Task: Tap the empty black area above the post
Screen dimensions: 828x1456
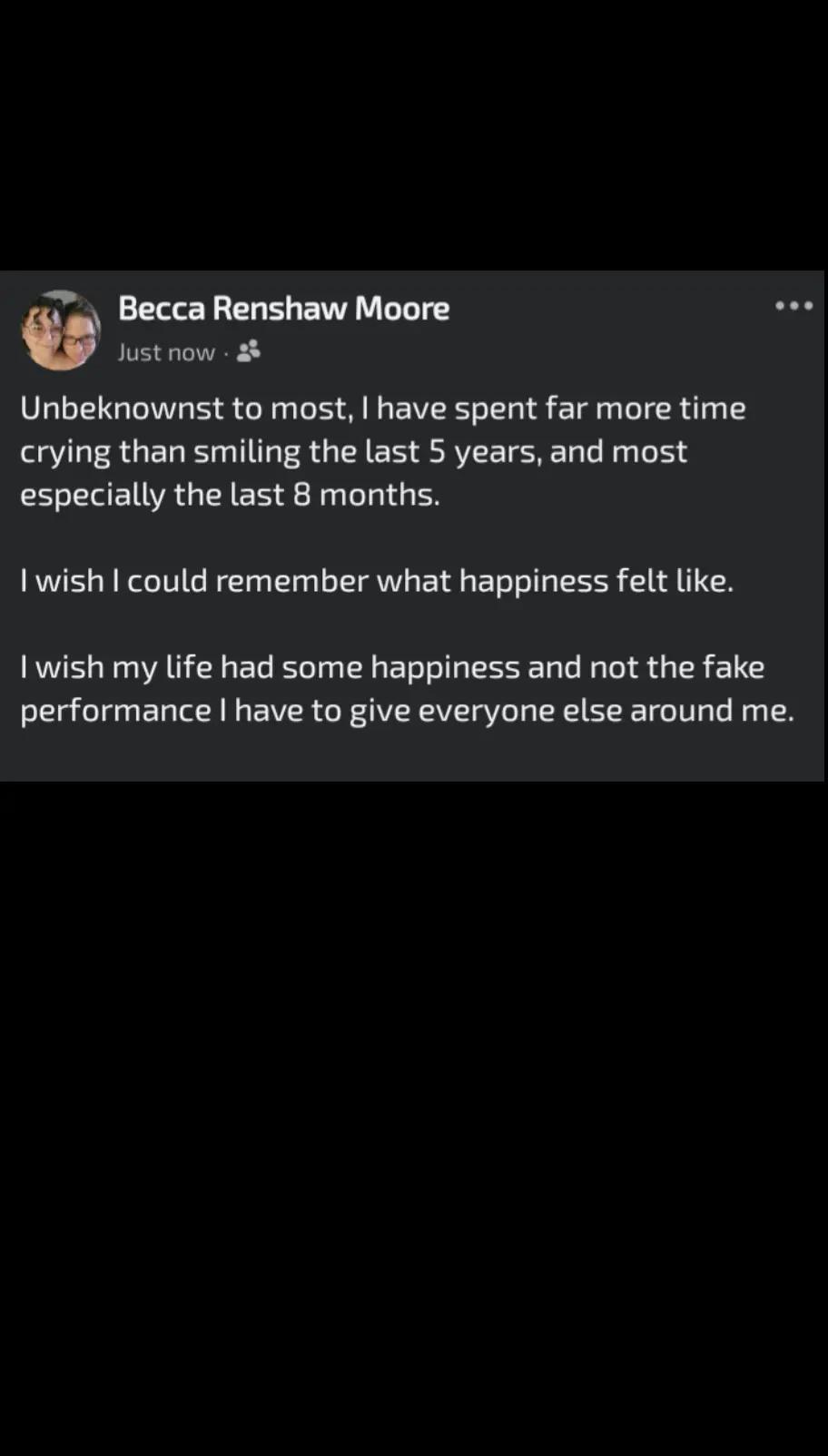Action: tap(414, 136)
